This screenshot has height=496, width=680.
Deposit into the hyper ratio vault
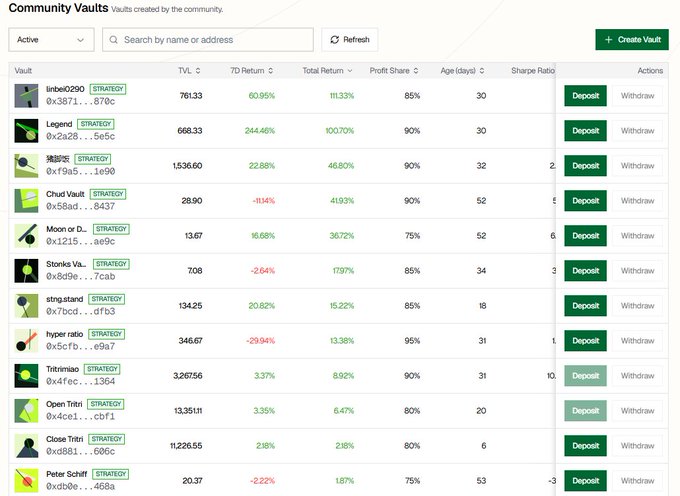pos(585,341)
